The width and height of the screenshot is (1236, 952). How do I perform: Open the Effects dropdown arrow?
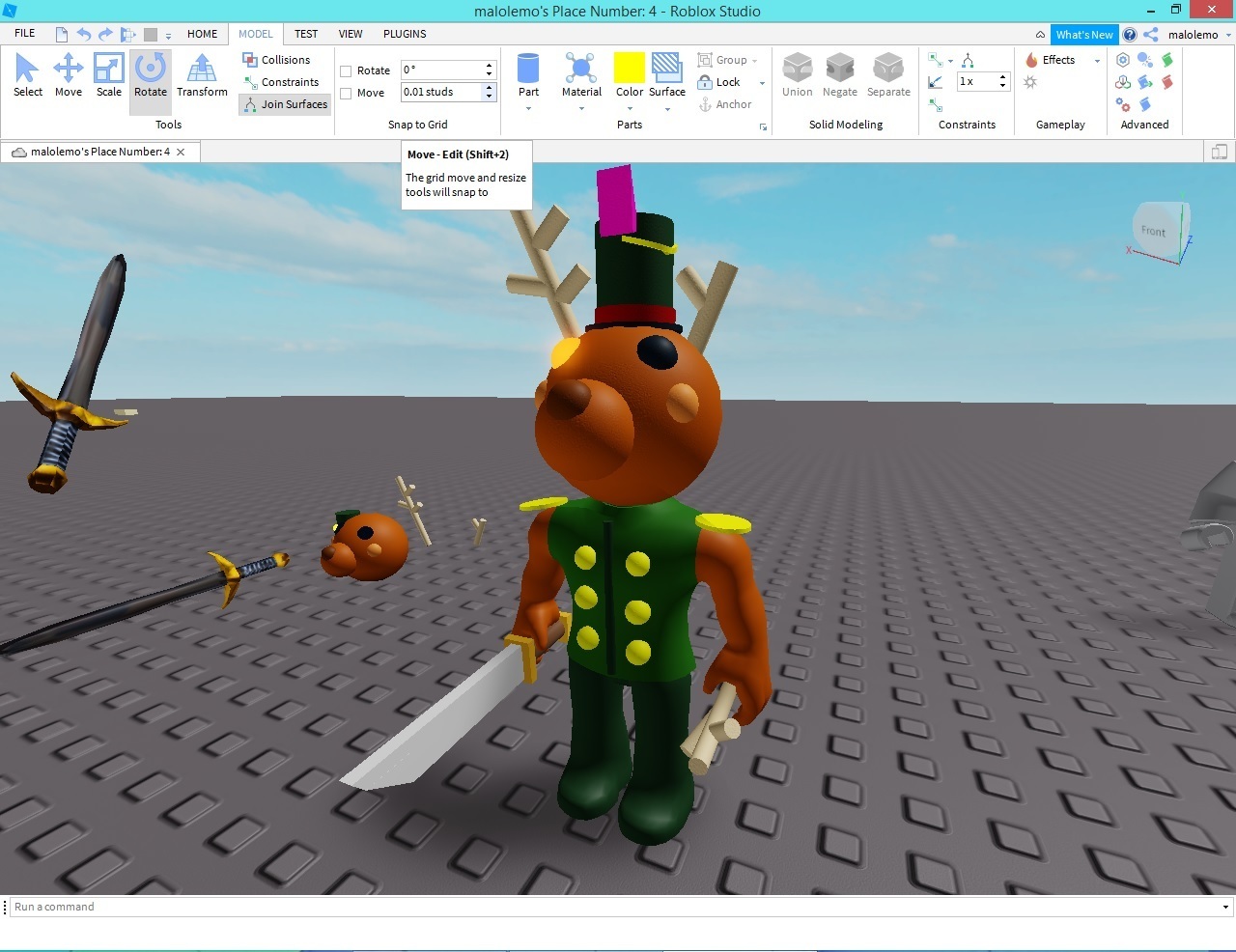pos(1097,61)
